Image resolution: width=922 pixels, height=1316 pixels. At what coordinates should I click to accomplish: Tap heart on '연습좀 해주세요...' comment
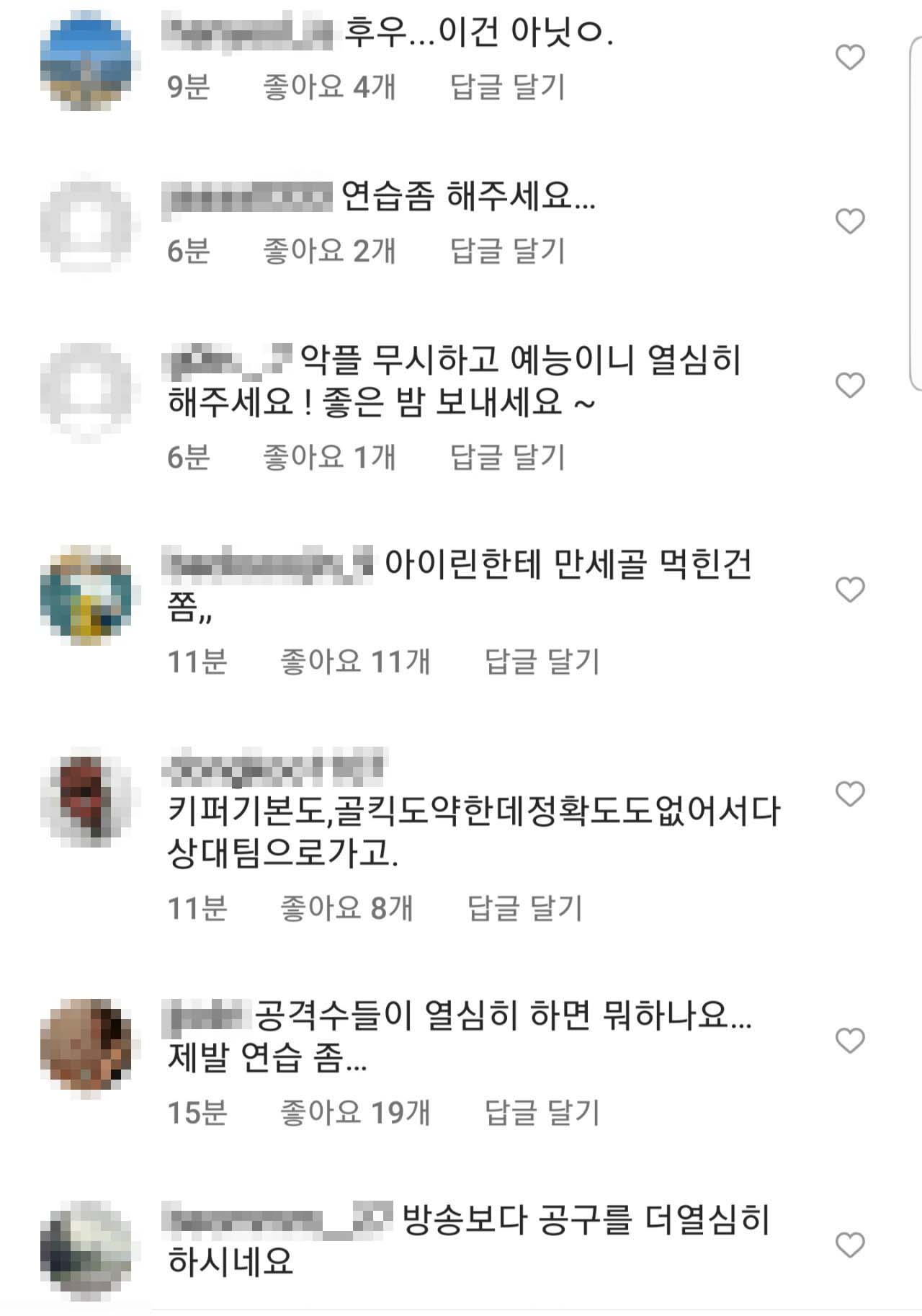pos(850,221)
